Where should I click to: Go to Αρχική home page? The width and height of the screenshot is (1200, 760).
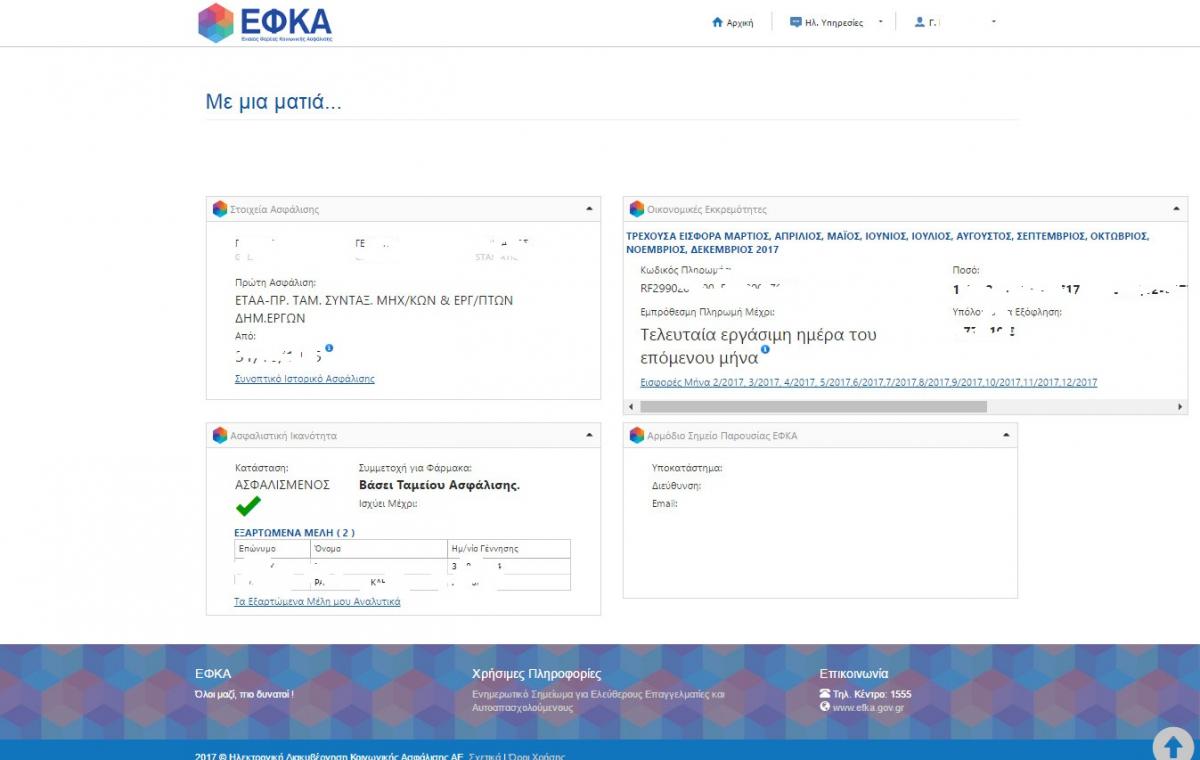pyautogui.click(x=739, y=22)
